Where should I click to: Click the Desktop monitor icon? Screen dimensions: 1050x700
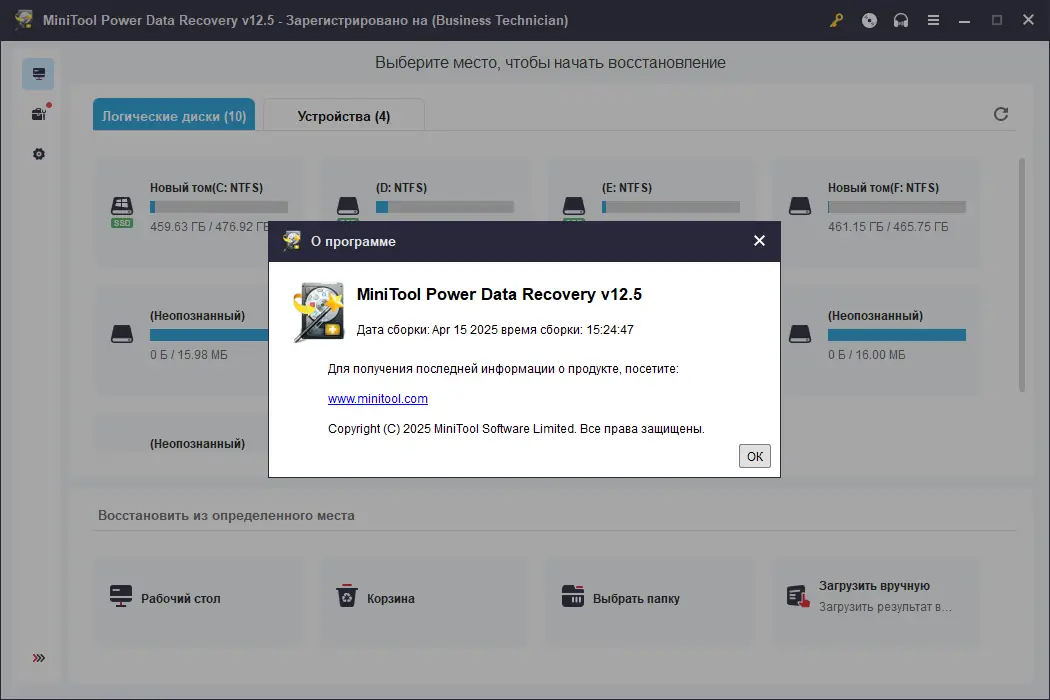(x=121, y=596)
